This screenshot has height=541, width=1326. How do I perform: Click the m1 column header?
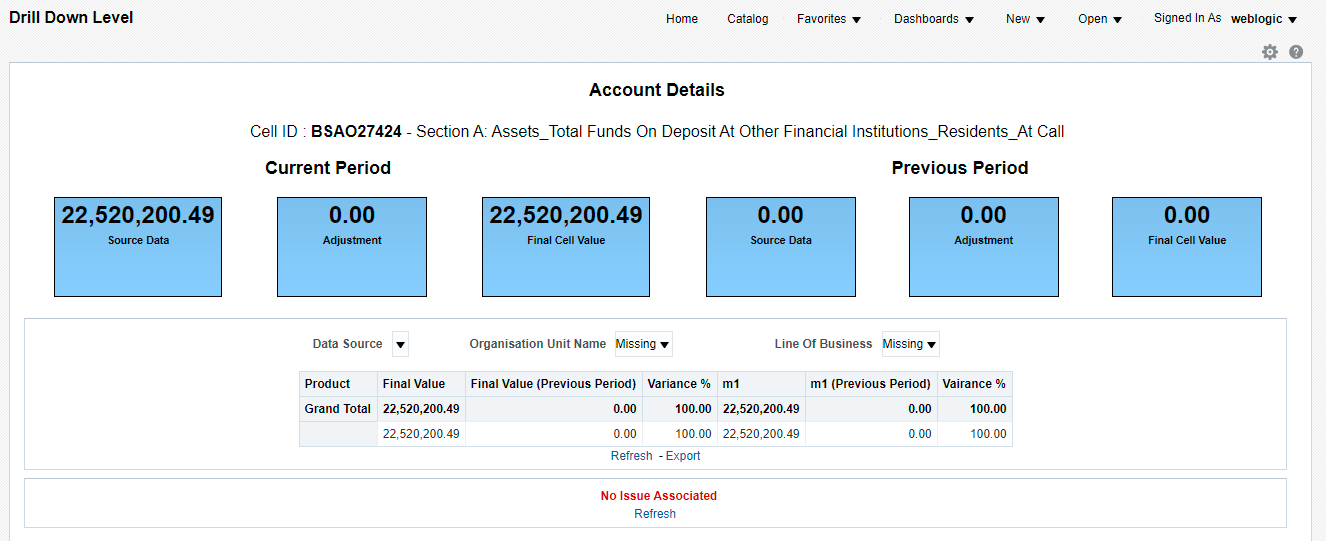760,384
